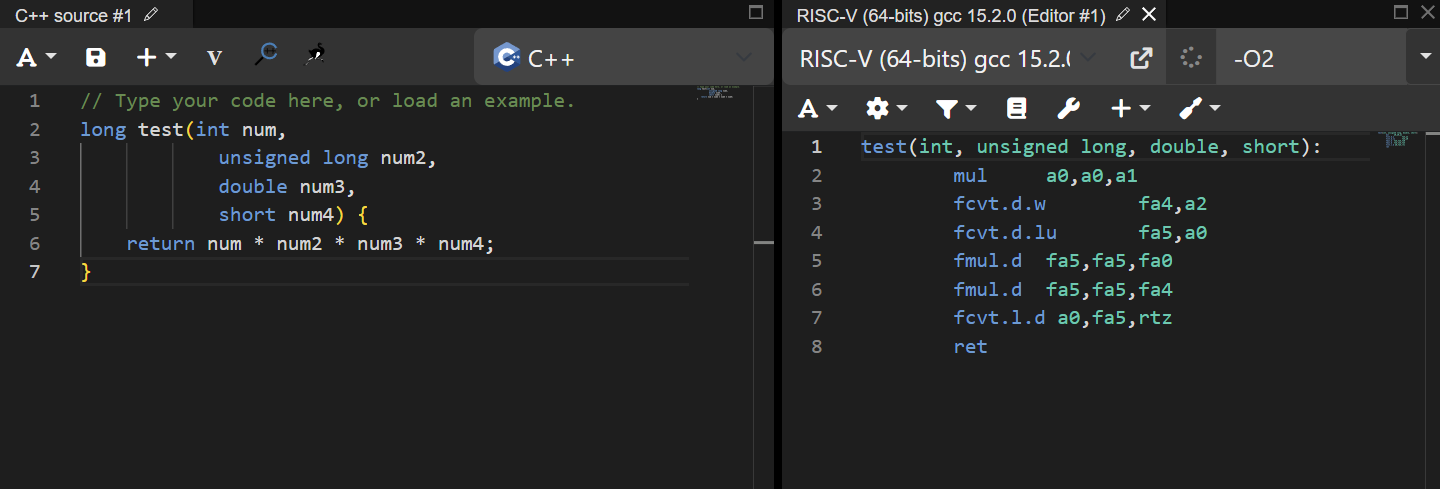Pop out compiler picker dialog icon
This screenshot has width=1440, height=489.
tap(1140, 58)
